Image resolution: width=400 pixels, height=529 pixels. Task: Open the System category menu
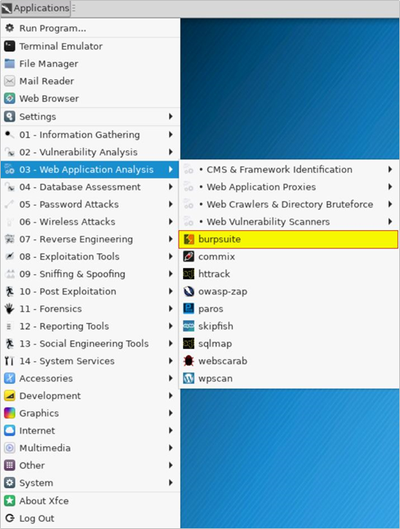pos(90,483)
